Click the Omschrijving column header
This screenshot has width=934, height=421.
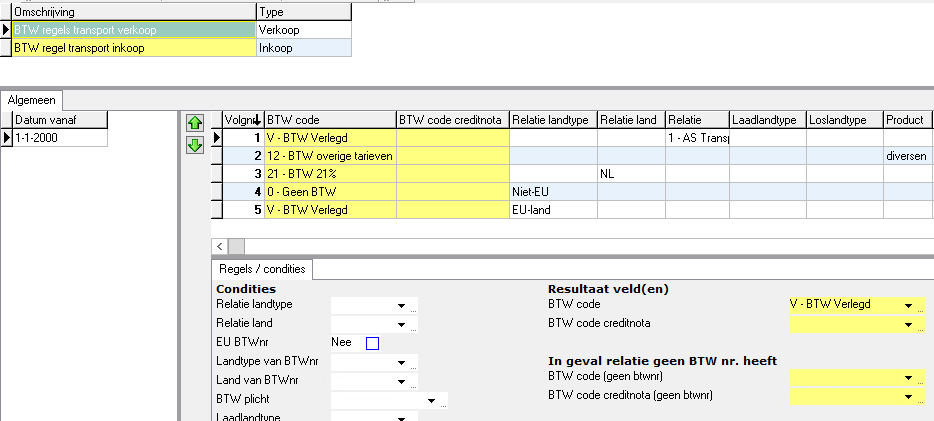click(x=134, y=12)
